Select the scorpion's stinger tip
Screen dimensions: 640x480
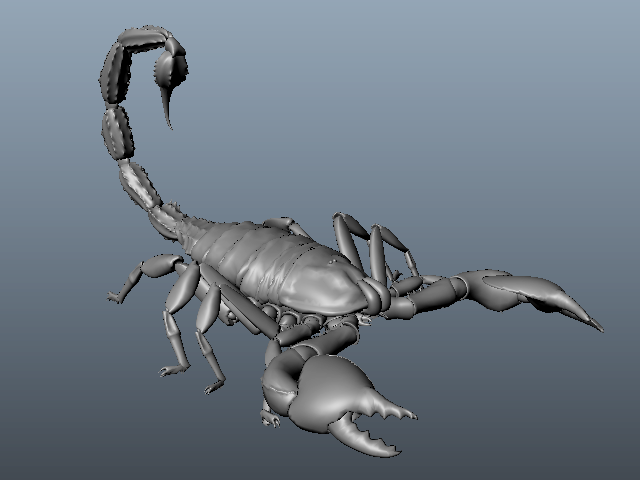[167, 110]
